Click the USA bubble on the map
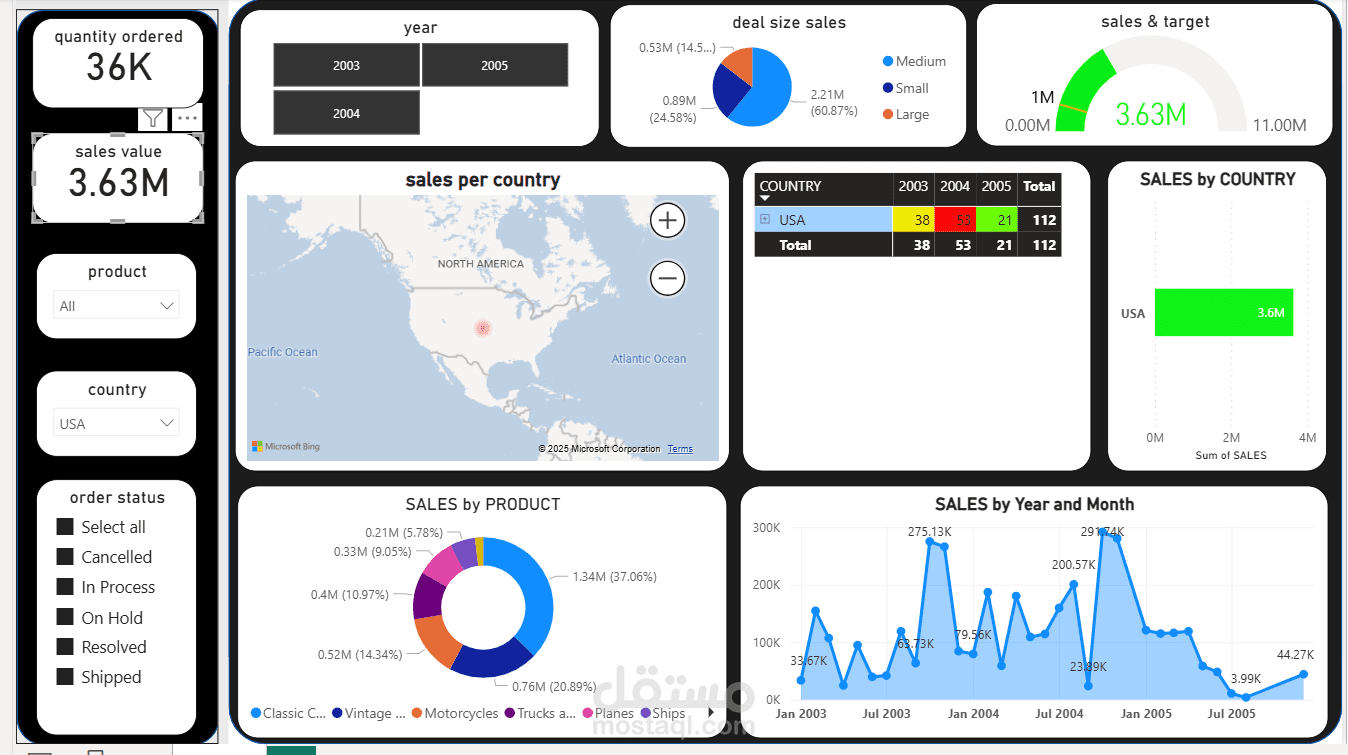This screenshot has width=1348, height=755. 483,327
